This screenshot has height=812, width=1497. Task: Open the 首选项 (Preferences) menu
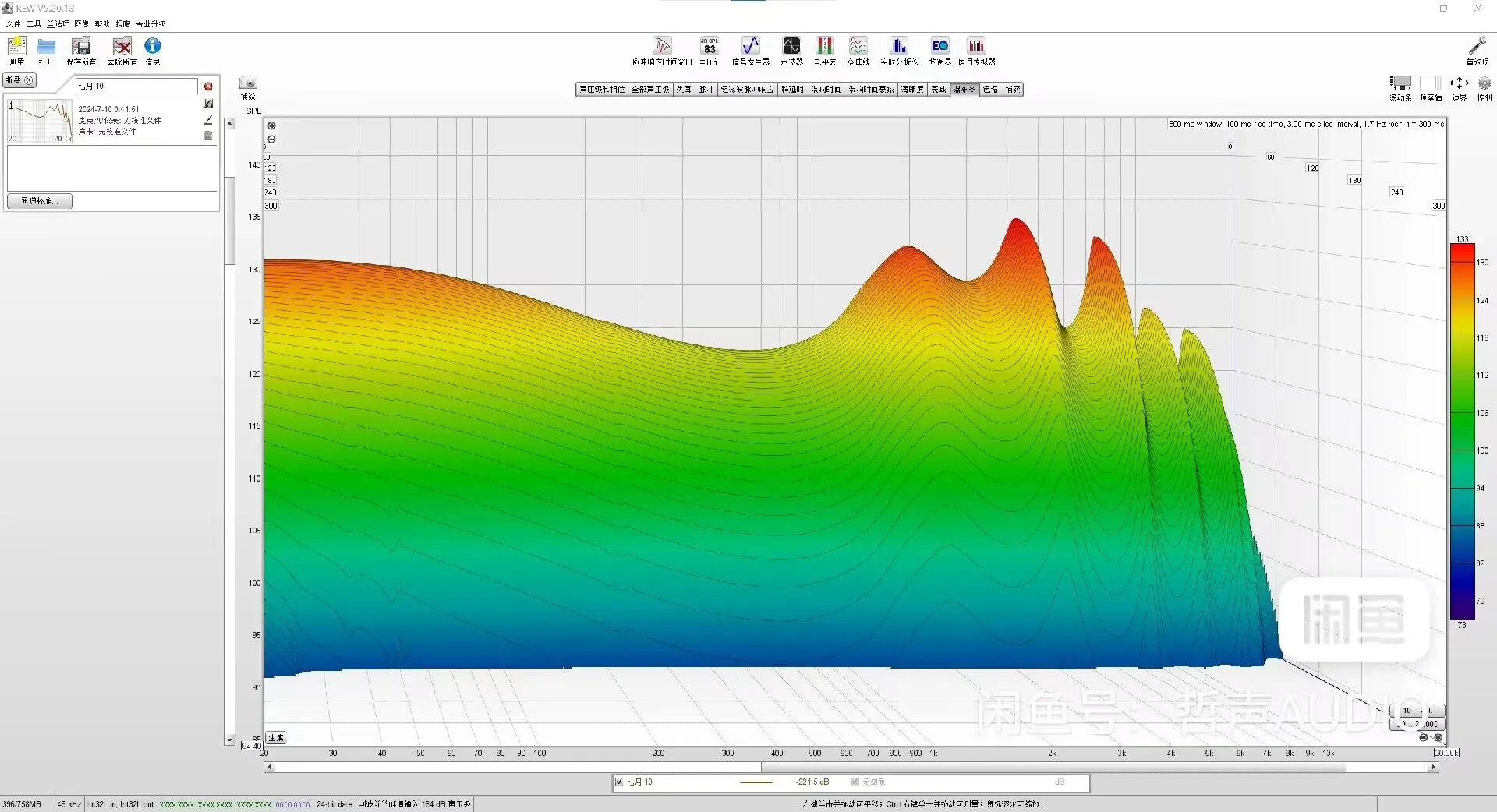58,24
